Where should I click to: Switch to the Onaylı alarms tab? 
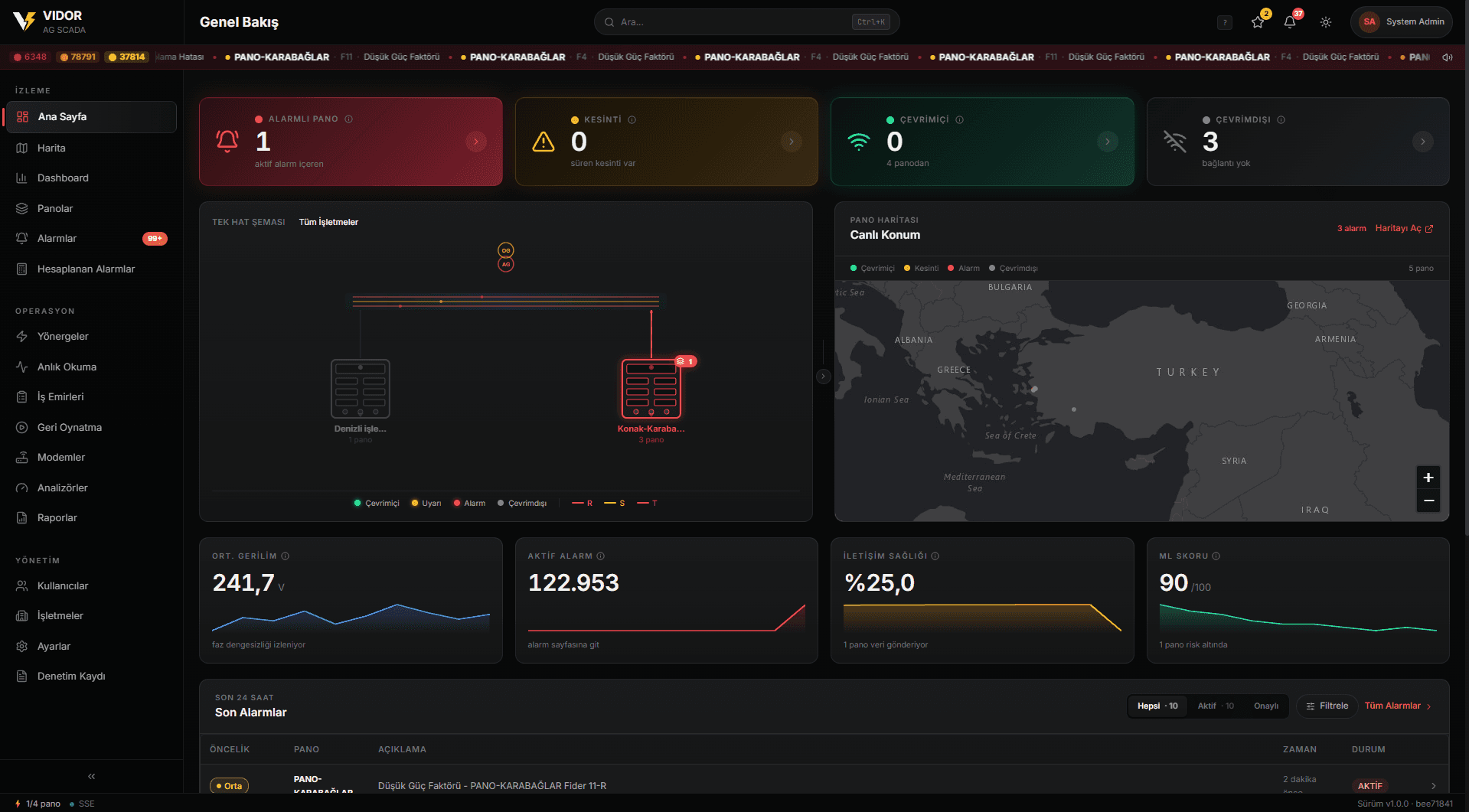1266,706
